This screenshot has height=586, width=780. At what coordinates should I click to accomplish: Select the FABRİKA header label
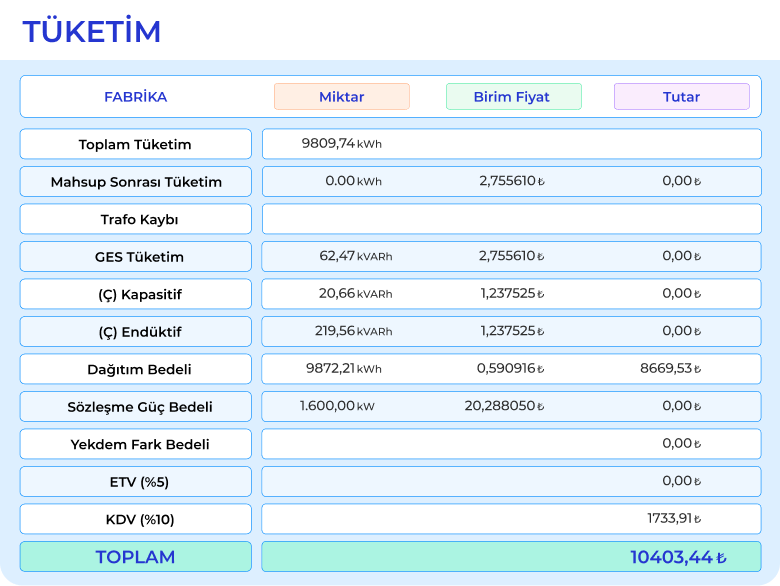135,97
